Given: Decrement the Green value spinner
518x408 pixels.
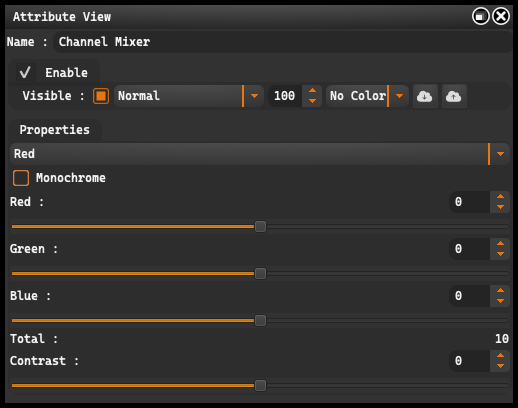Looking at the screenshot, I should click(x=500, y=254).
